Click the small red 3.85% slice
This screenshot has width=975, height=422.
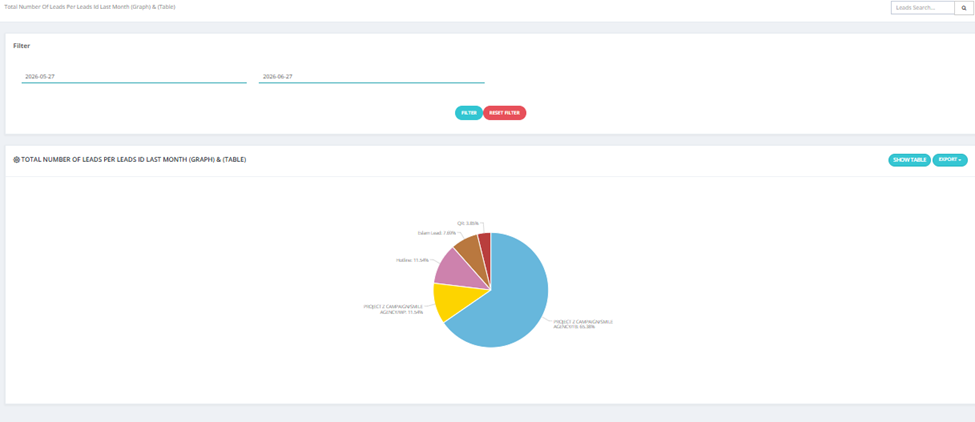(x=485, y=241)
